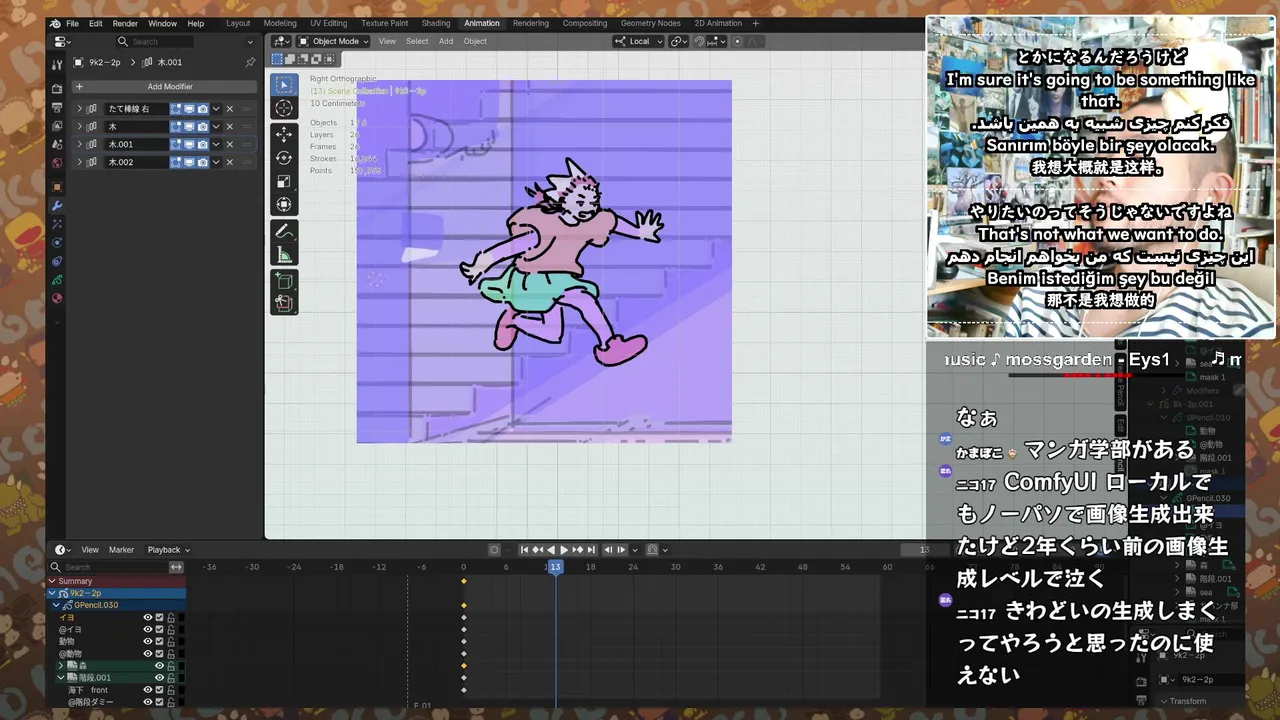Open the Physics properties tab
Image resolution: width=1280 pixels, height=720 pixels.
pos(57,242)
